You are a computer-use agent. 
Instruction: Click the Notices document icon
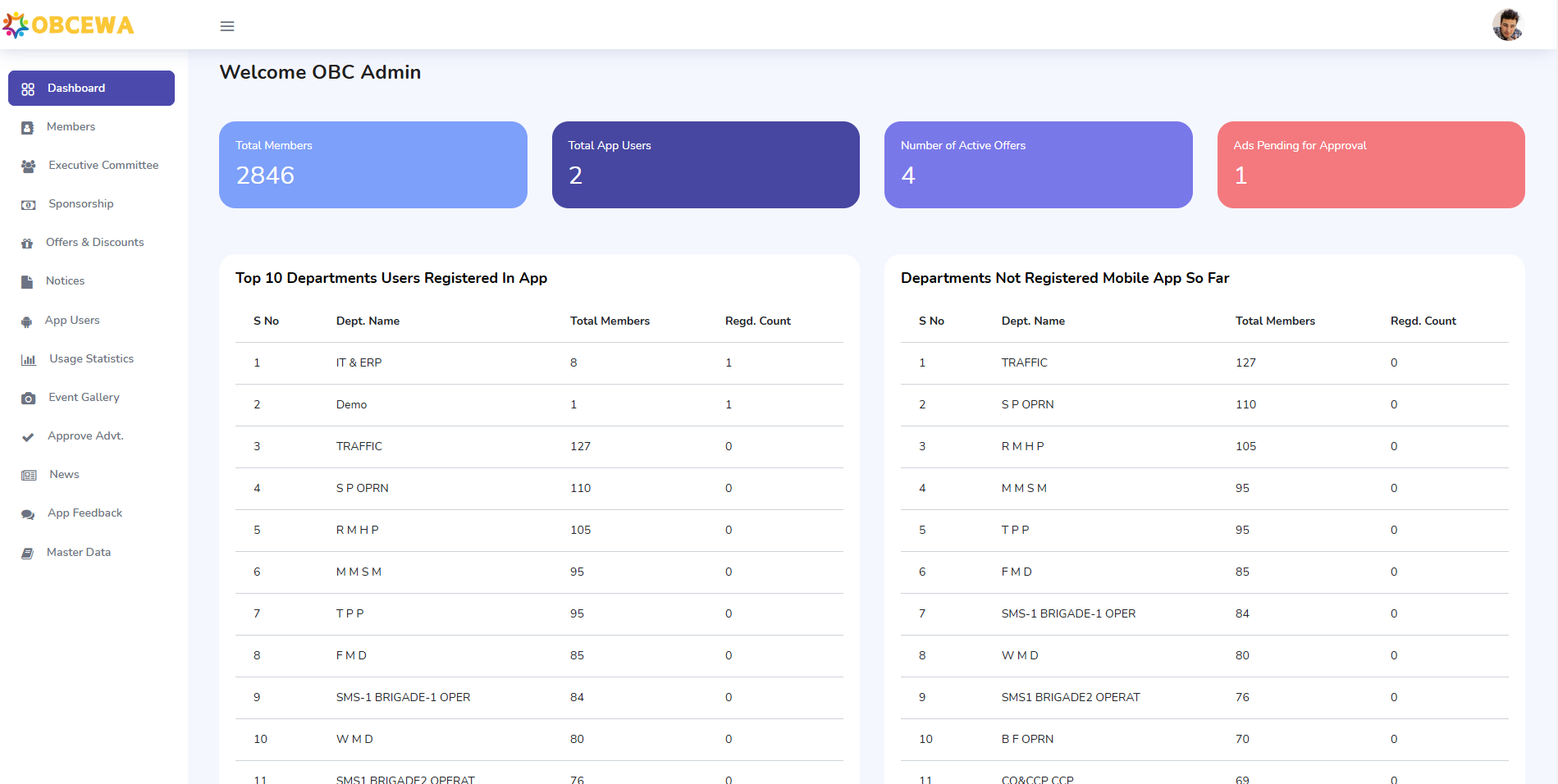(28, 282)
